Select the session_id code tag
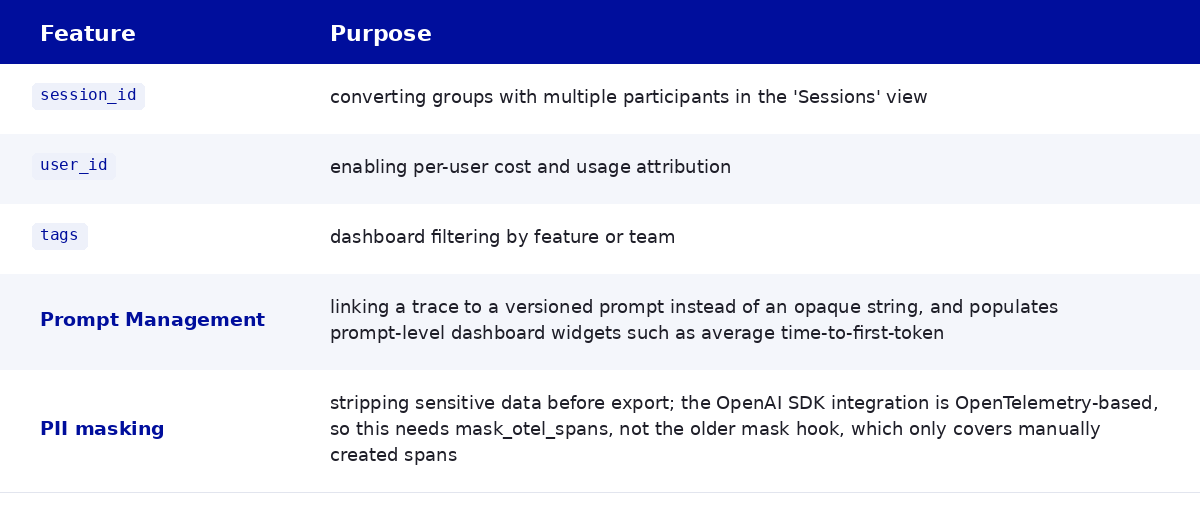The width and height of the screenshot is (1200, 512). [88, 96]
